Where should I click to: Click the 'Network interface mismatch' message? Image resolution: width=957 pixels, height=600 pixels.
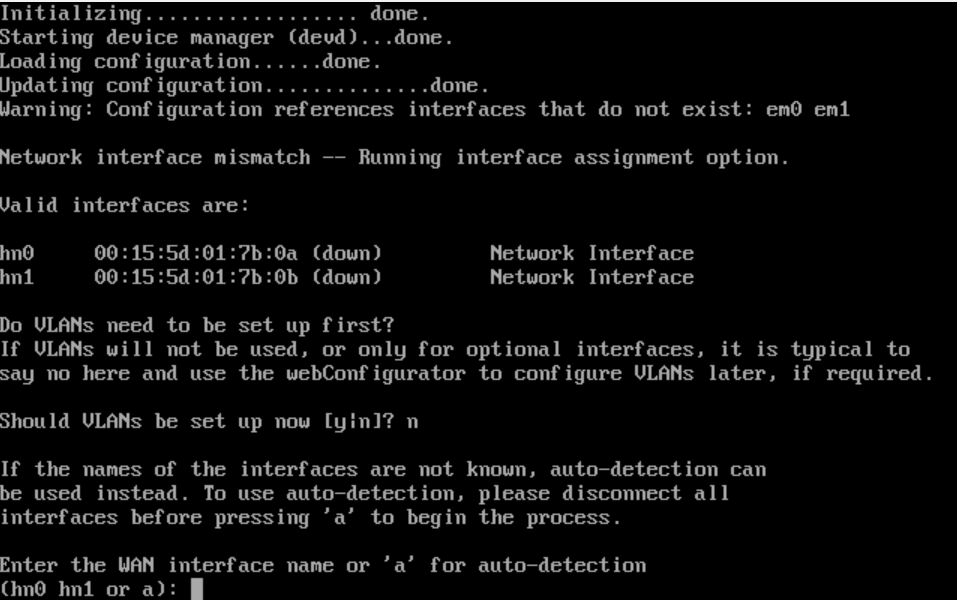click(x=394, y=157)
